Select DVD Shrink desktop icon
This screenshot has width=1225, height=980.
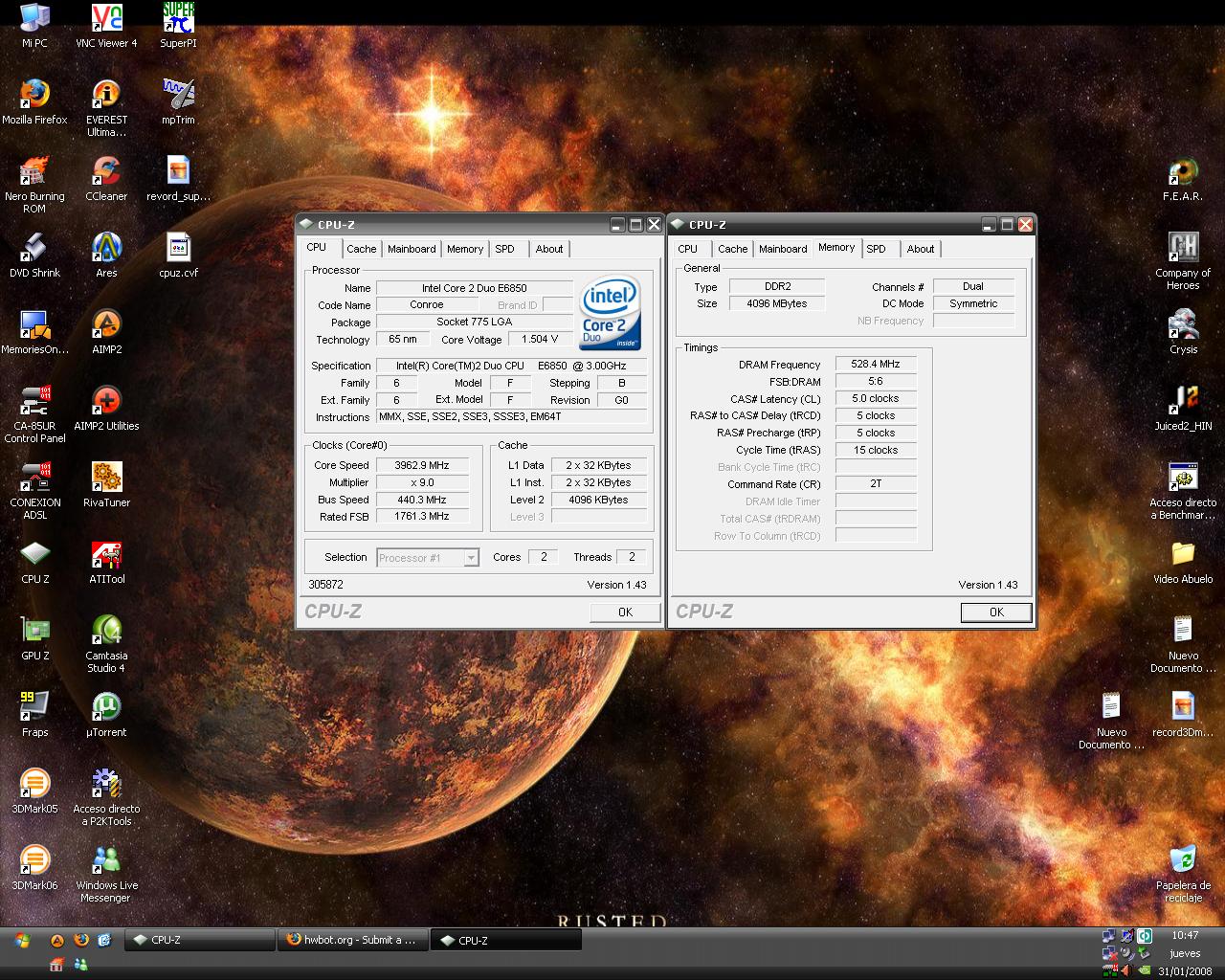click(x=34, y=255)
